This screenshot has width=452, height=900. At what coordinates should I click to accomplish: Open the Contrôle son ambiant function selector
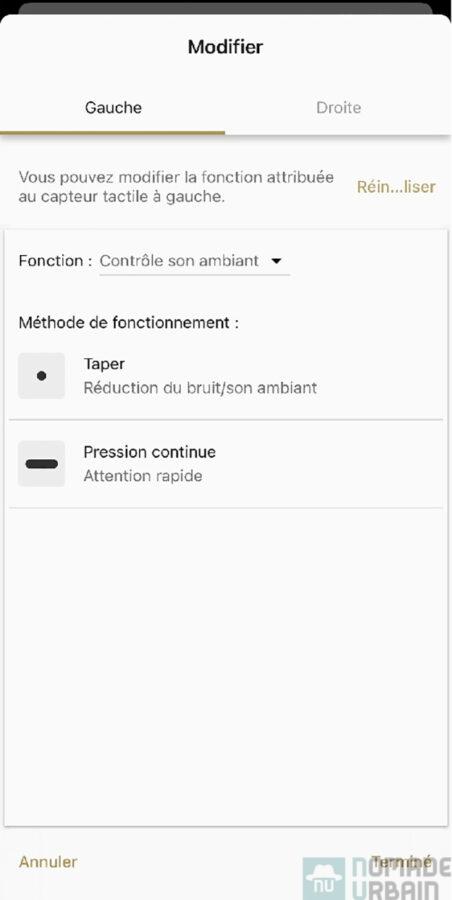(195, 261)
